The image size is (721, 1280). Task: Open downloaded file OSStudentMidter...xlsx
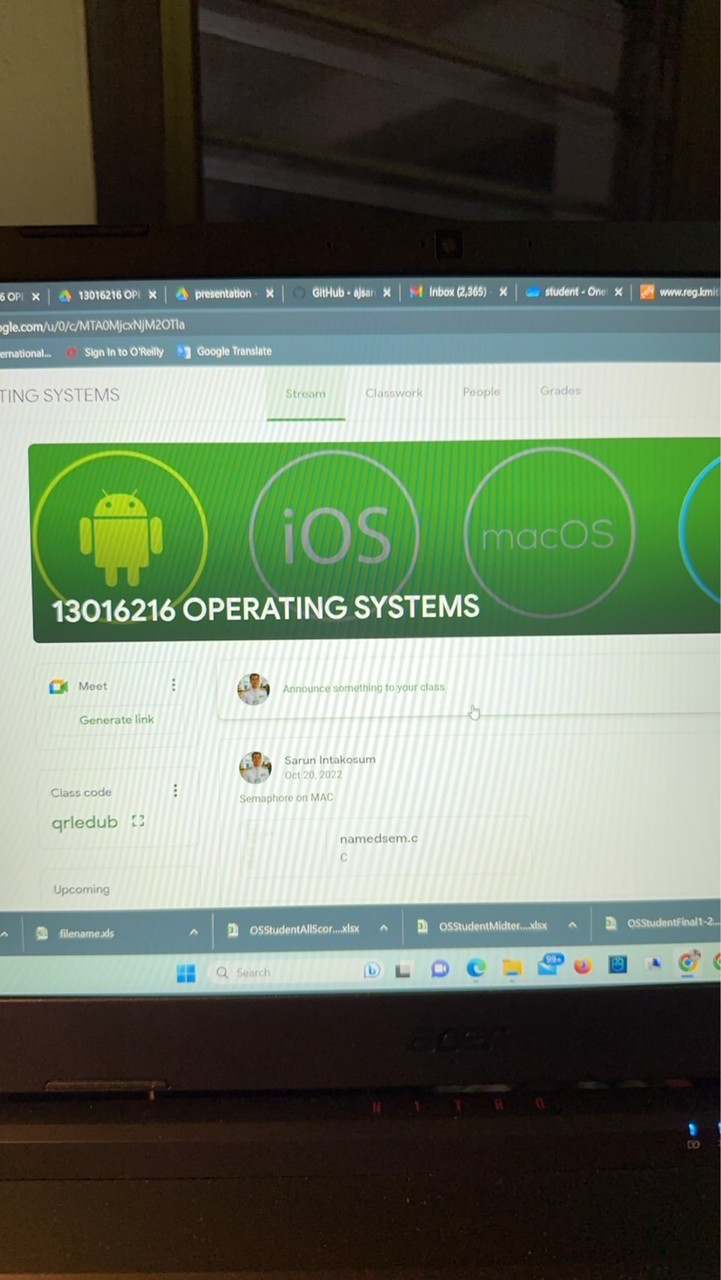pos(483,926)
